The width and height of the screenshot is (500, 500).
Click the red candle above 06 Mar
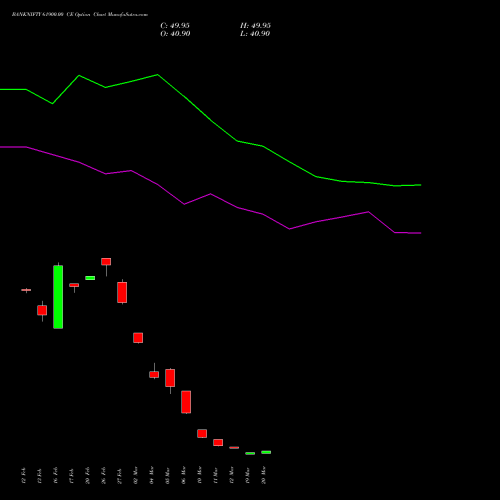pos(186,402)
